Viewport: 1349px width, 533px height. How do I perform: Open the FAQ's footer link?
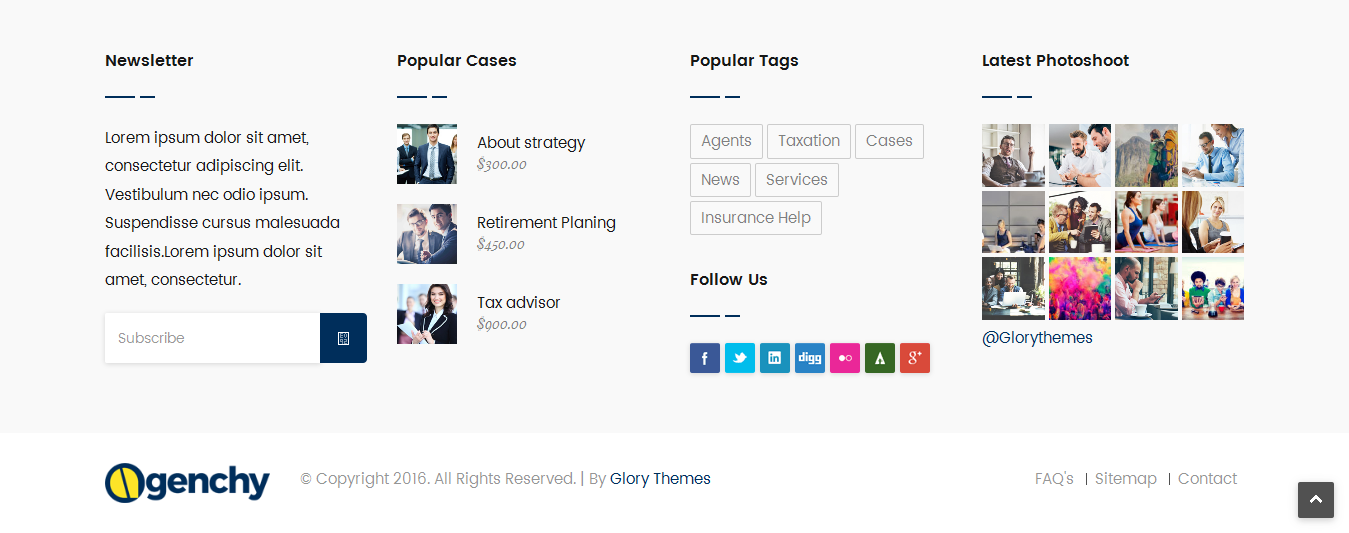point(1054,479)
